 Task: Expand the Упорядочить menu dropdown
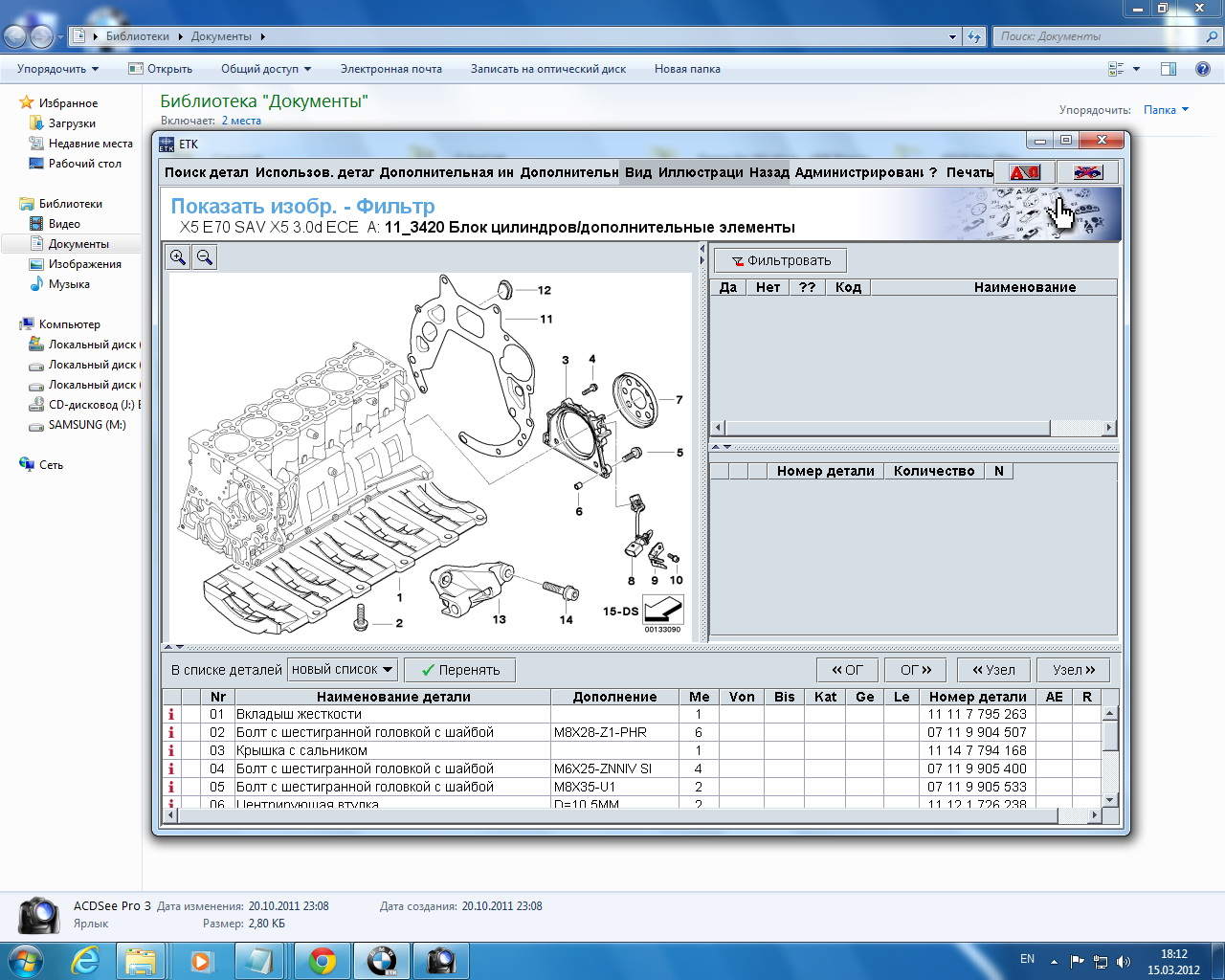click(x=57, y=69)
